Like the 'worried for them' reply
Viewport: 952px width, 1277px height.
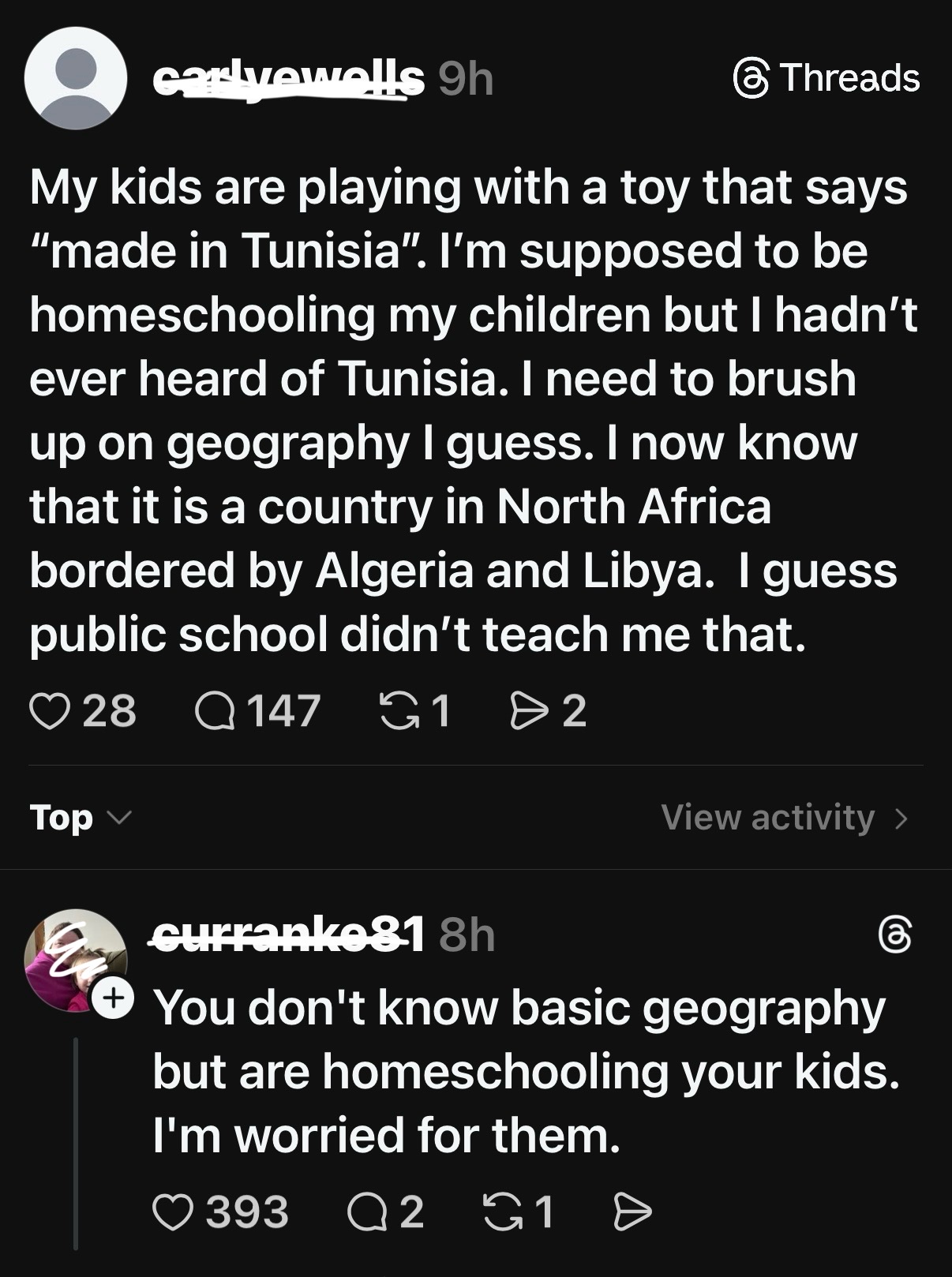pos(172,1212)
